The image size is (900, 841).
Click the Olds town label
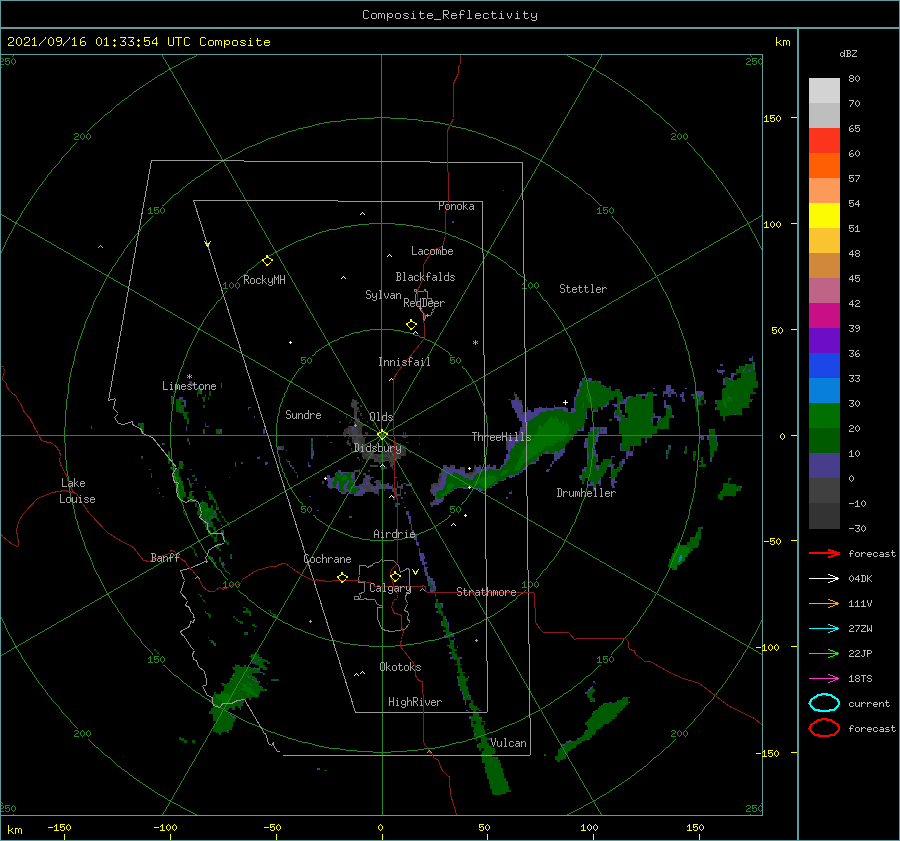pyautogui.click(x=381, y=417)
